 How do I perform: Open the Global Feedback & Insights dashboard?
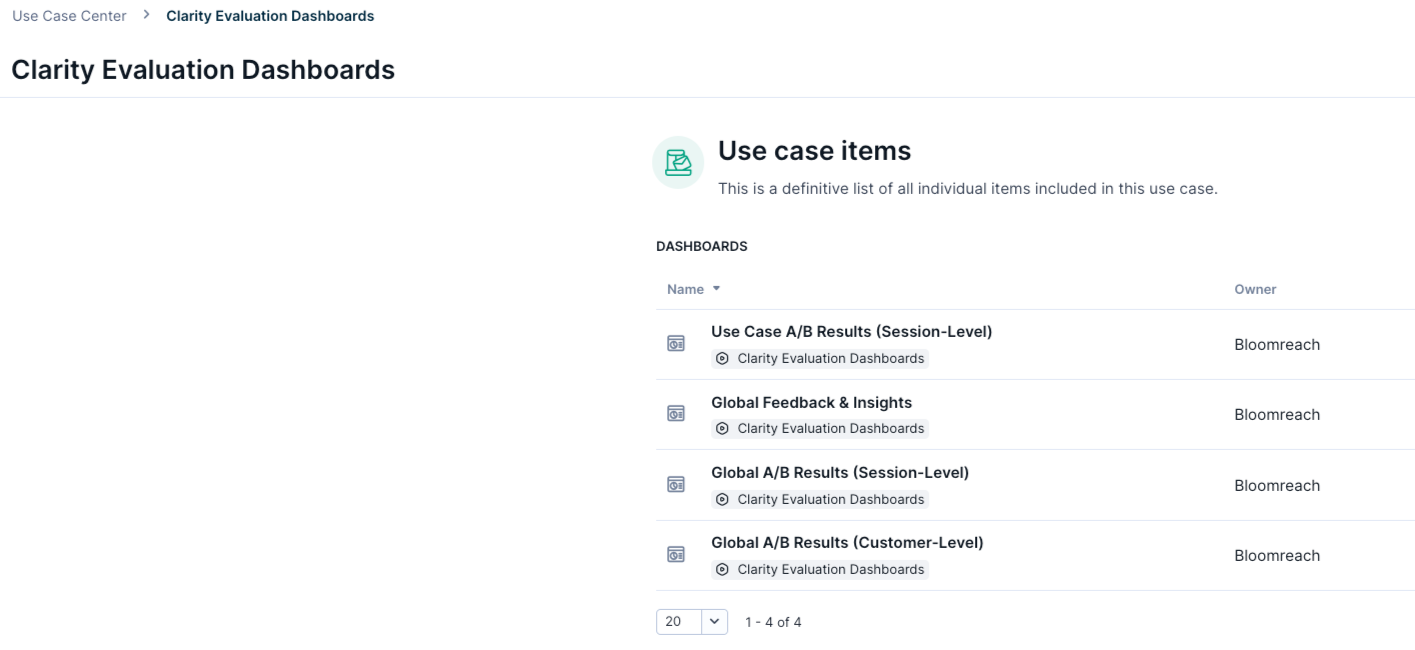click(813, 402)
